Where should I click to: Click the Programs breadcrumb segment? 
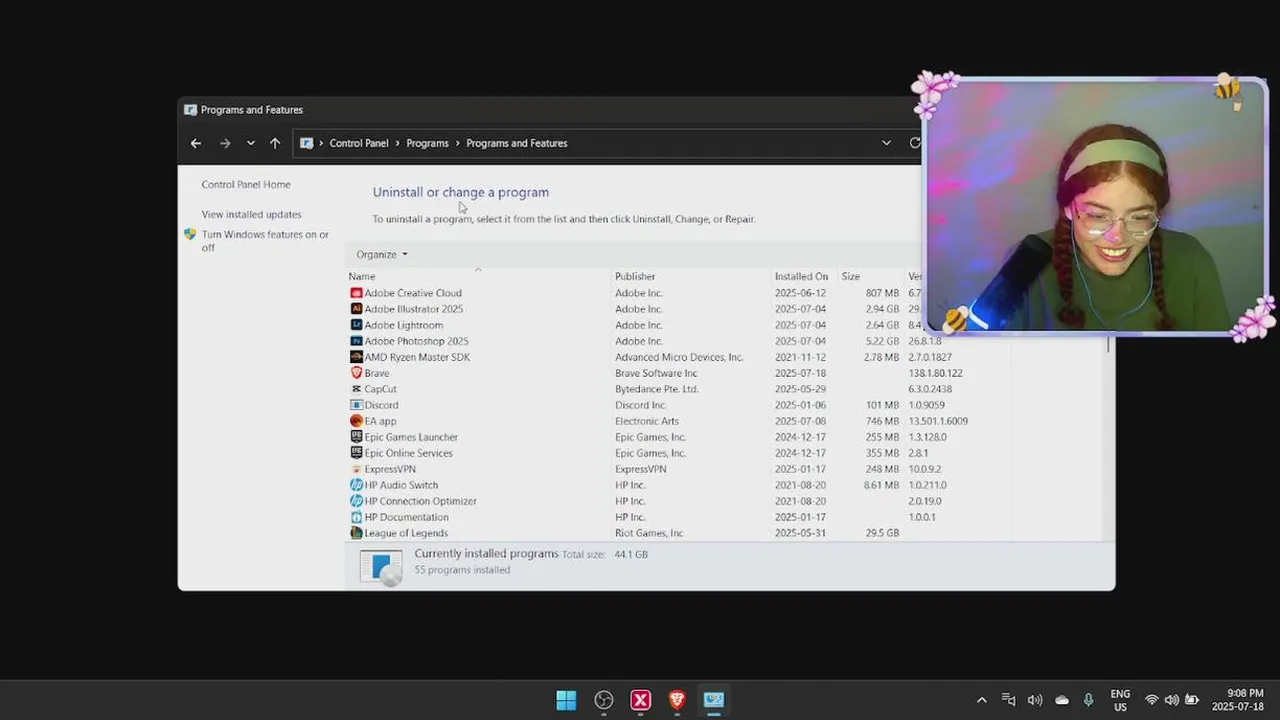coord(427,143)
